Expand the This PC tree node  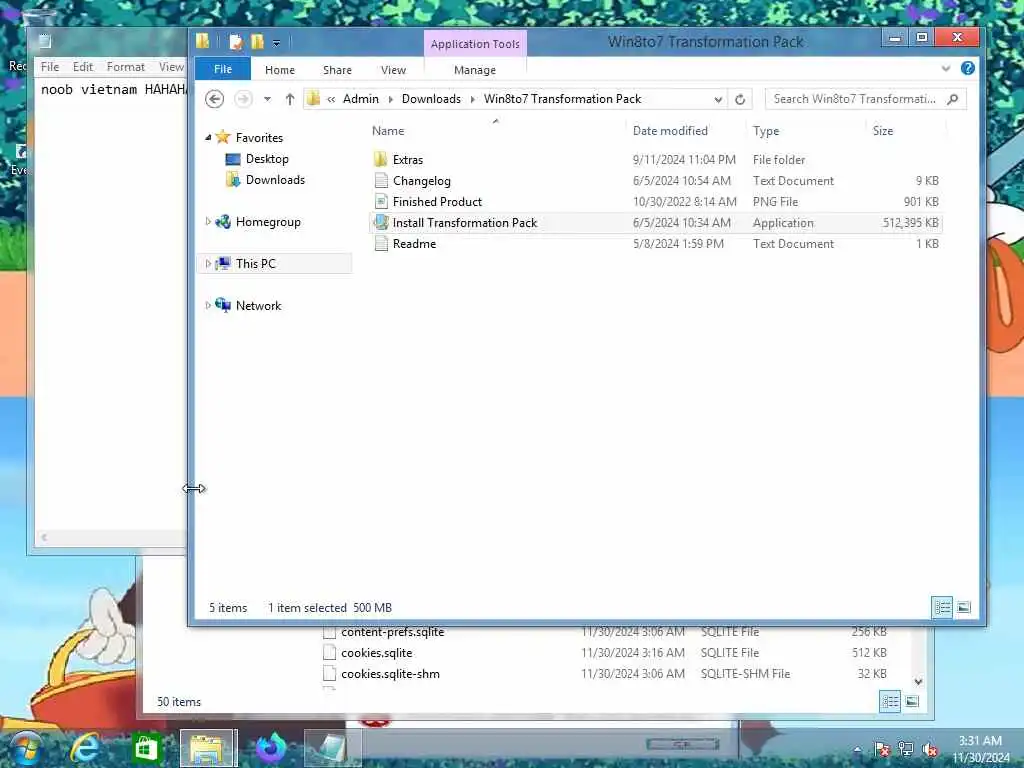pos(208,263)
